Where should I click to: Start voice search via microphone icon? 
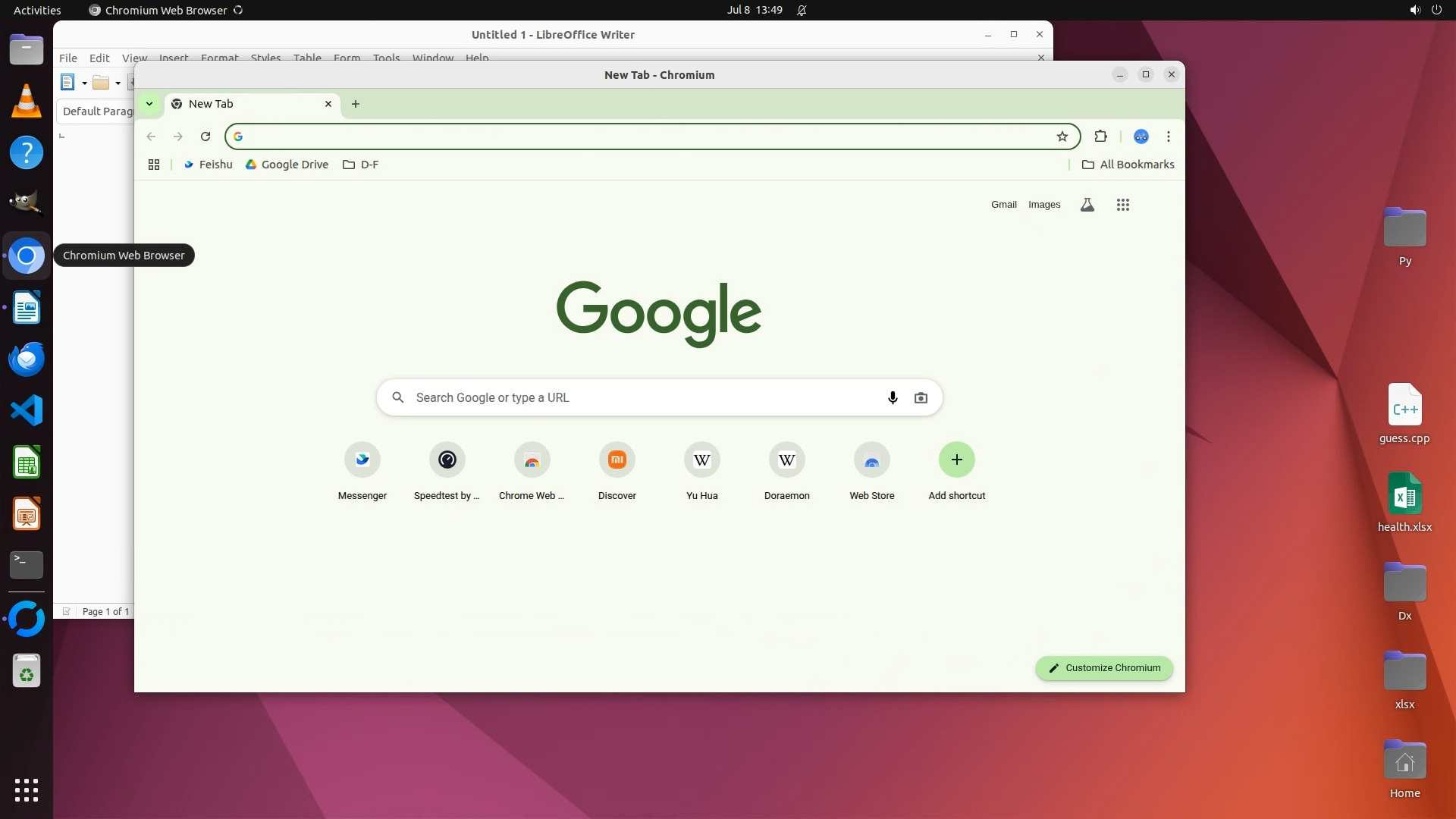893,398
